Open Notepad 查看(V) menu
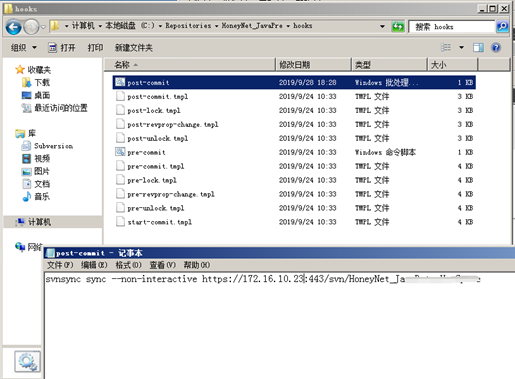The height and width of the screenshot is (379, 515). tap(162, 265)
